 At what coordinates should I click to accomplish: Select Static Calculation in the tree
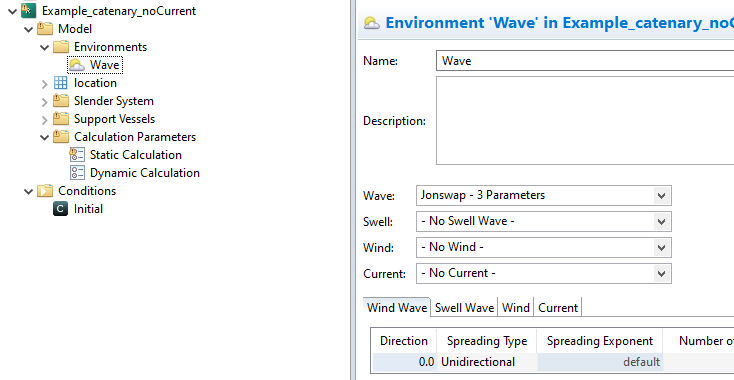pyautogui.click(x=136, y=154)
